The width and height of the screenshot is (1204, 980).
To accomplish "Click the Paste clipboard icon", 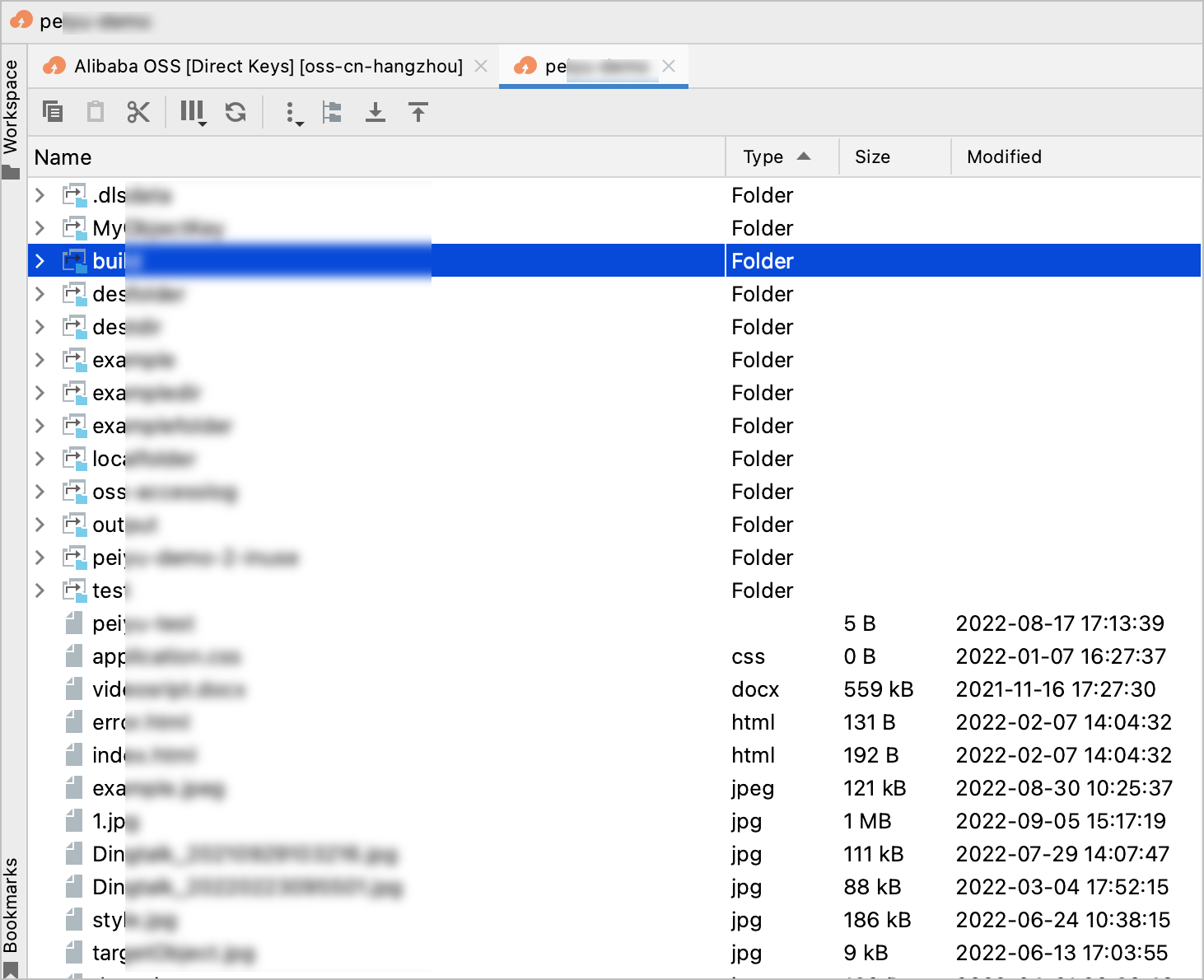I will (96, 111).
